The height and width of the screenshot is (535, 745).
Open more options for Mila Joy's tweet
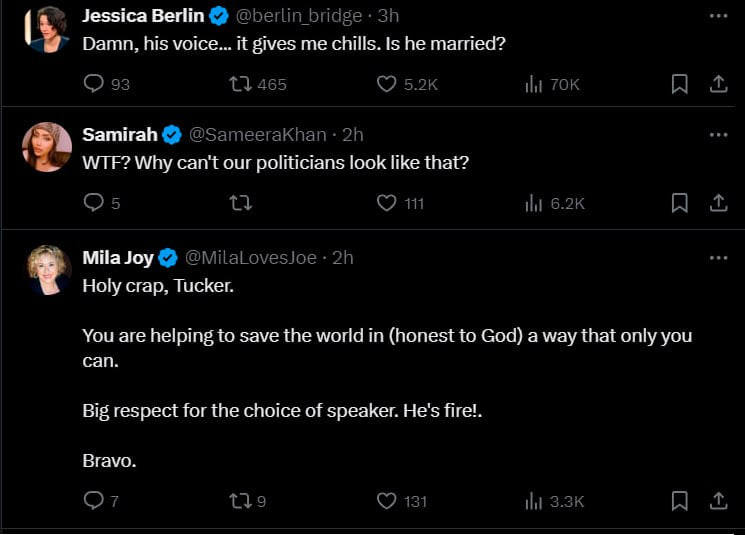tap(717, 258)
